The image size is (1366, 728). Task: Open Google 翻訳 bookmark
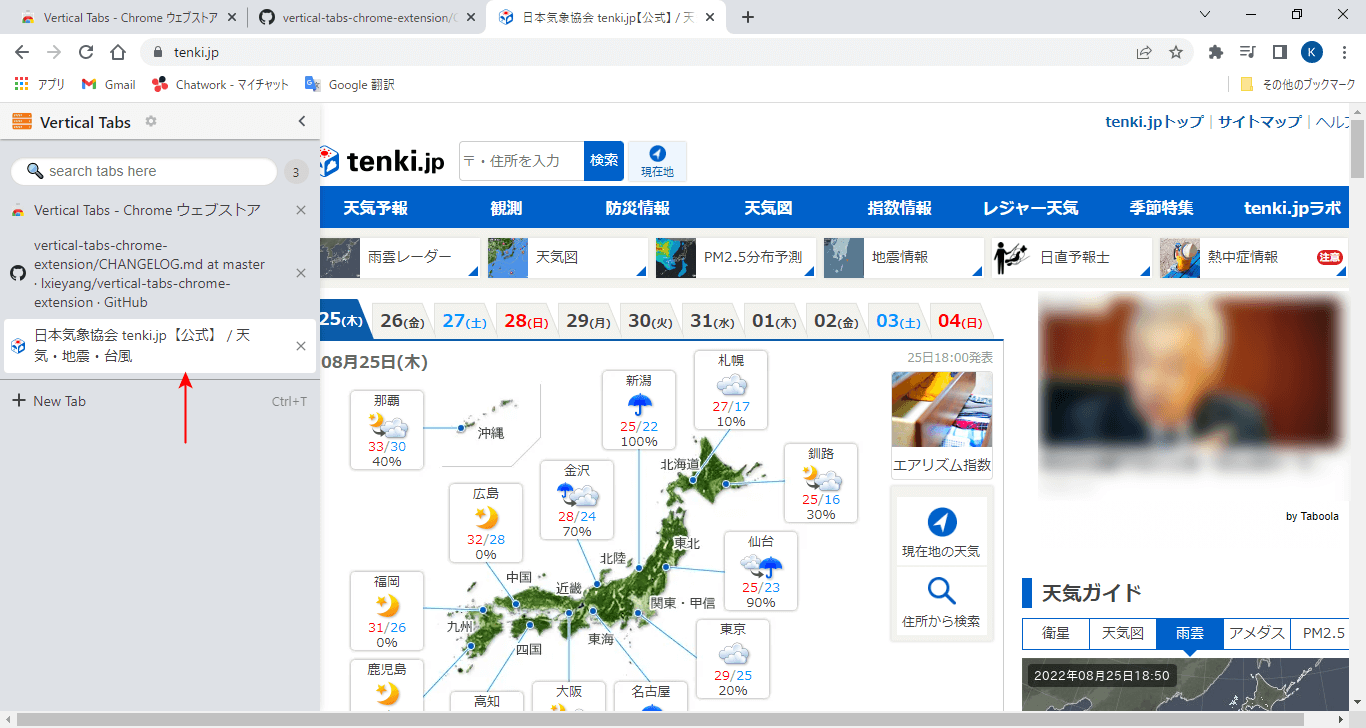350,85
